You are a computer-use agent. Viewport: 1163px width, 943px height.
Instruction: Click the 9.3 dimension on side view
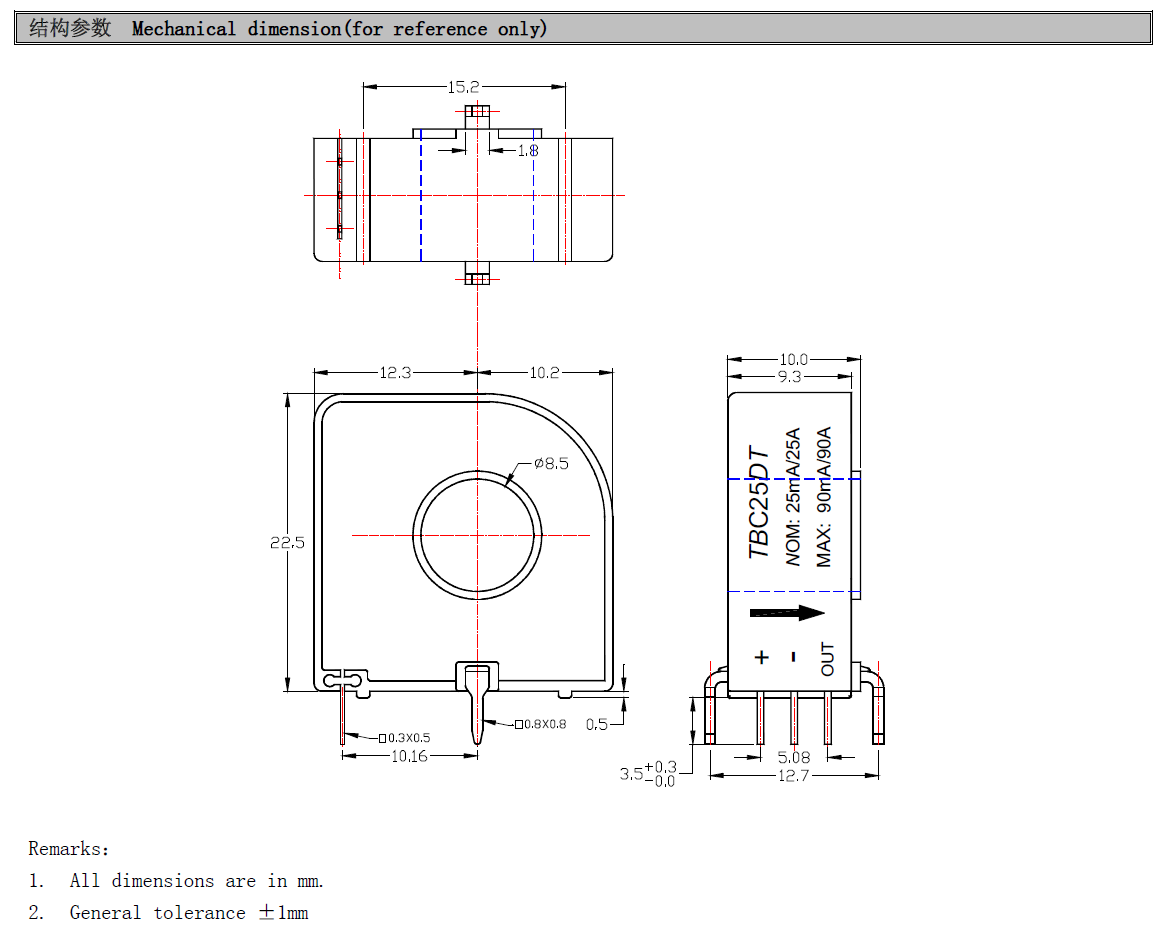coord(789,377)
